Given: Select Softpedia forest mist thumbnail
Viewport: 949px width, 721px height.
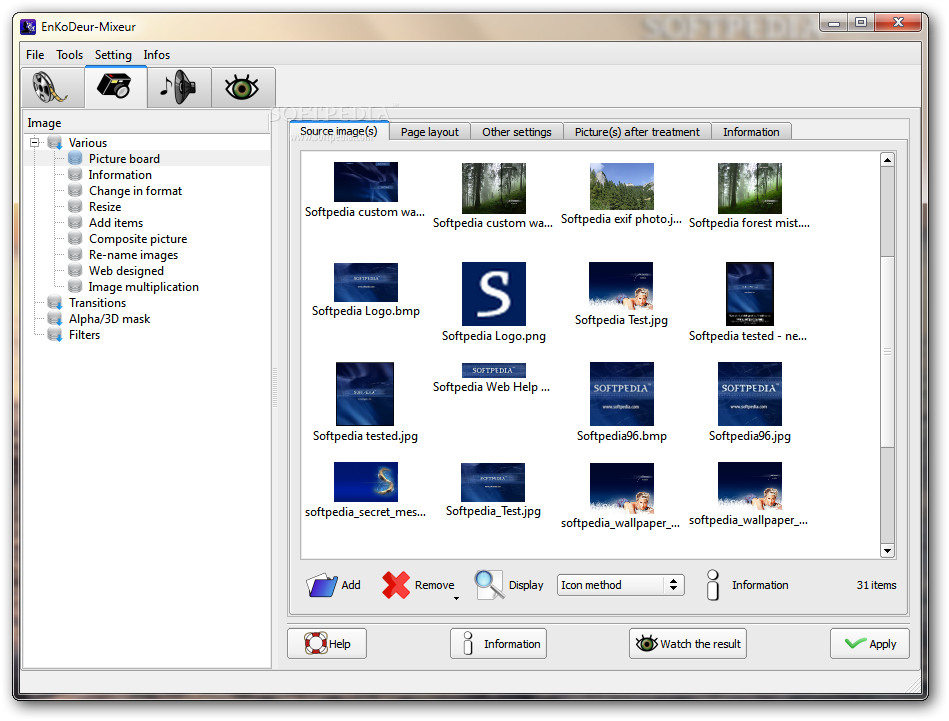Looking at the screenshot, I should coord(749,188).
